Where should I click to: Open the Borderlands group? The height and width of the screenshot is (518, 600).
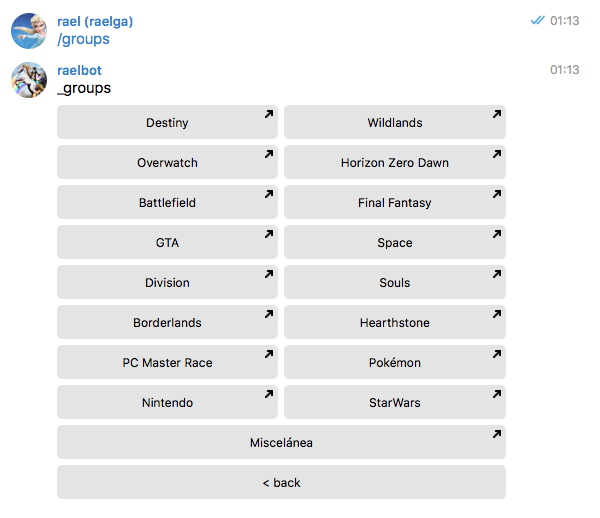pos(167,323)
